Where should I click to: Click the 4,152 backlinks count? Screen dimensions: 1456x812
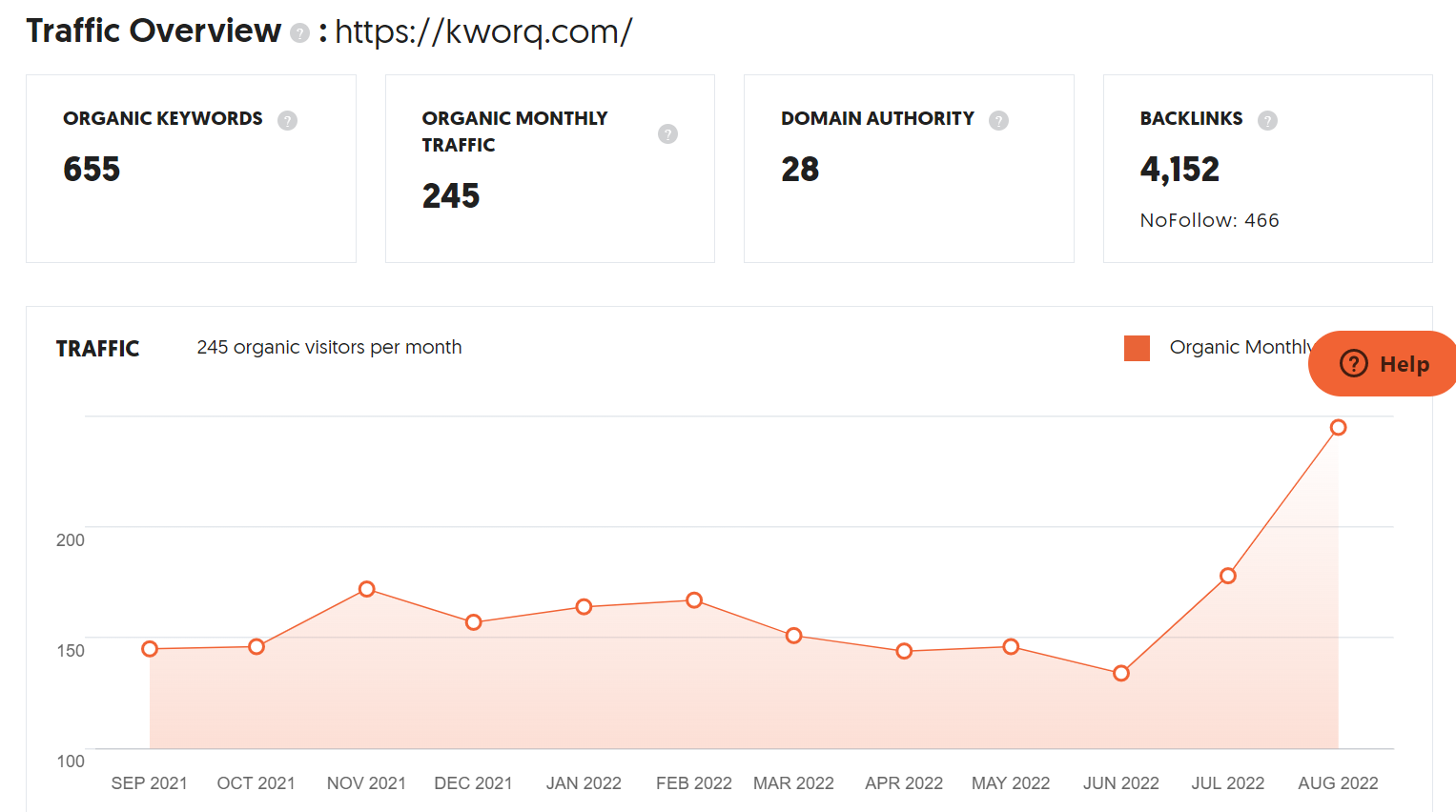point(1179,170)
